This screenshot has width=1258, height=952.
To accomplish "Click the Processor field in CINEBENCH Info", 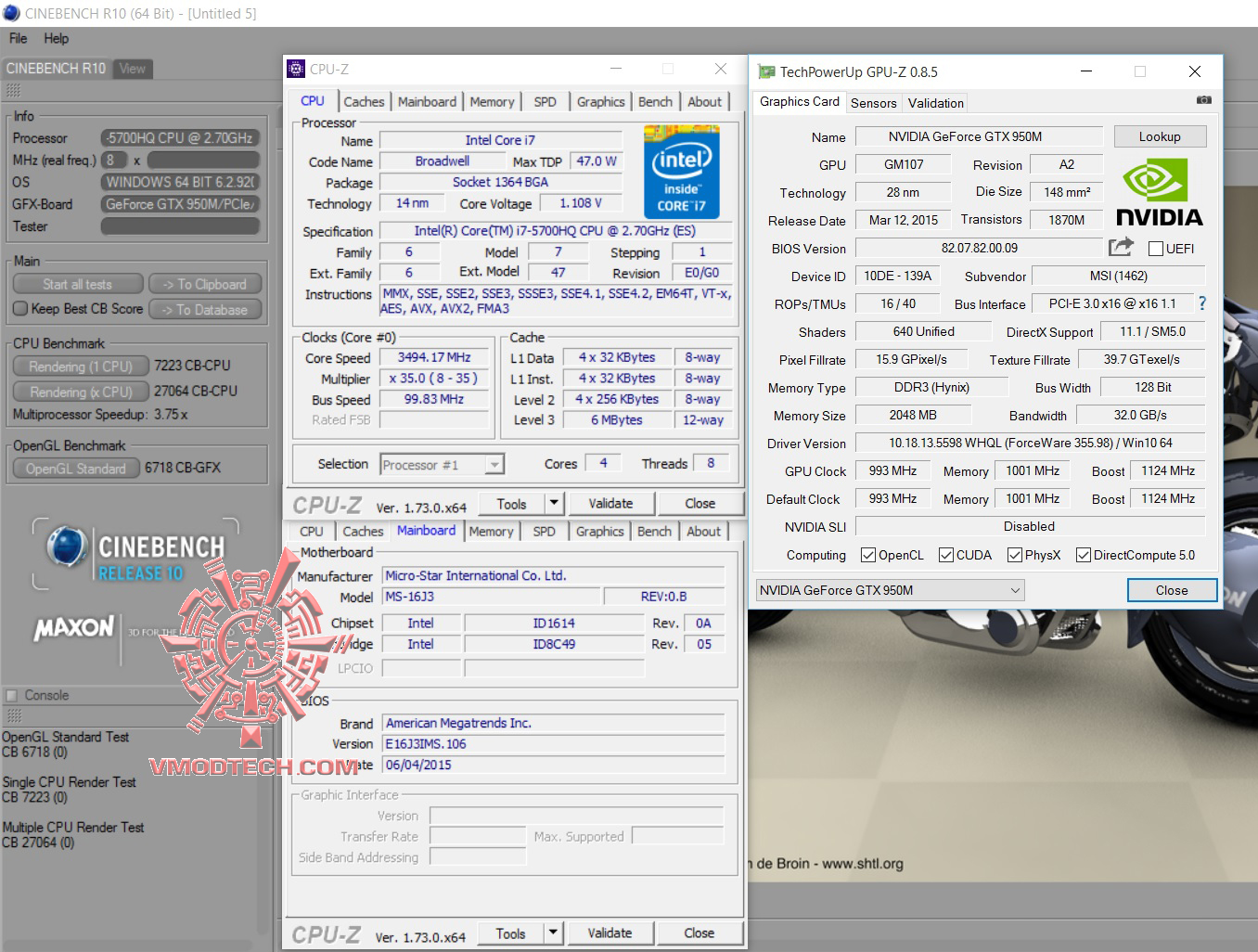I will click(180, 137).
